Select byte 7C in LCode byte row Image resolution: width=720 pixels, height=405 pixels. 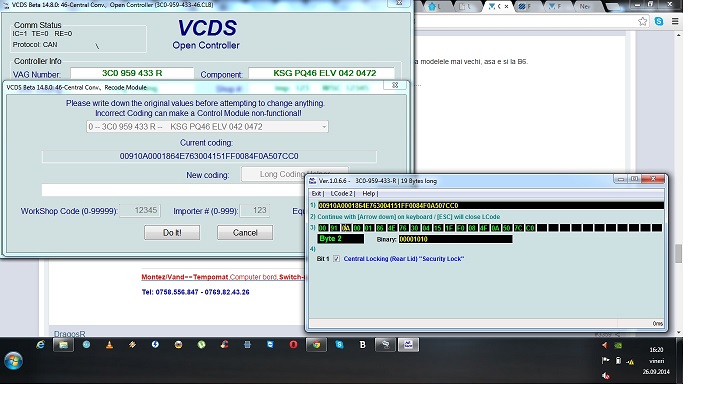coord(518,228)
